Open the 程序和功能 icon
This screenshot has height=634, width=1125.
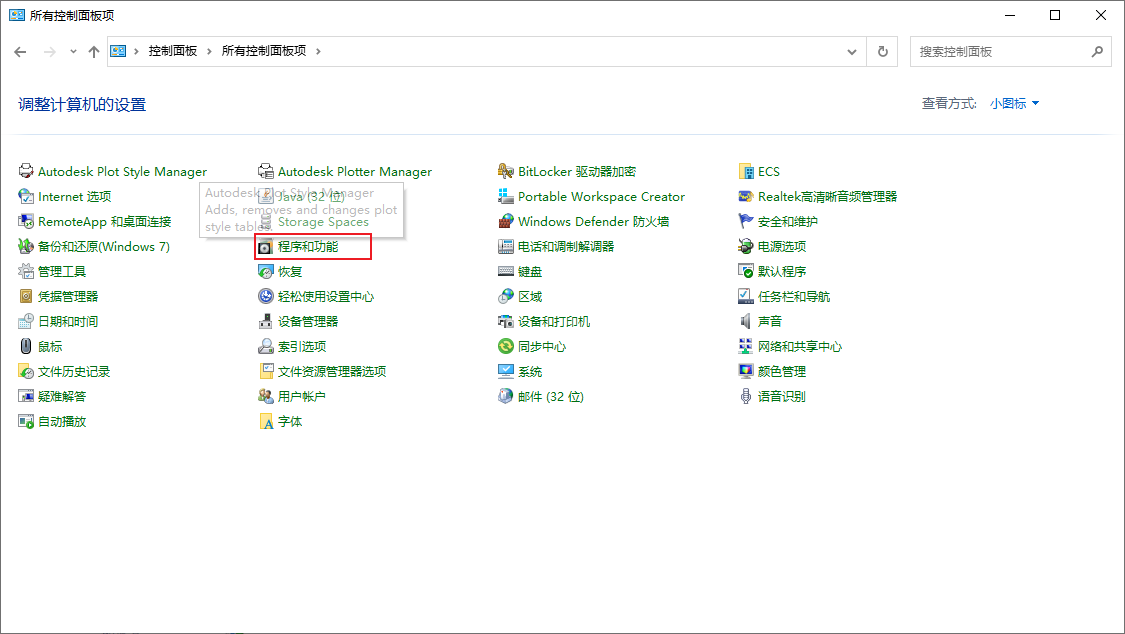[266, 247]
